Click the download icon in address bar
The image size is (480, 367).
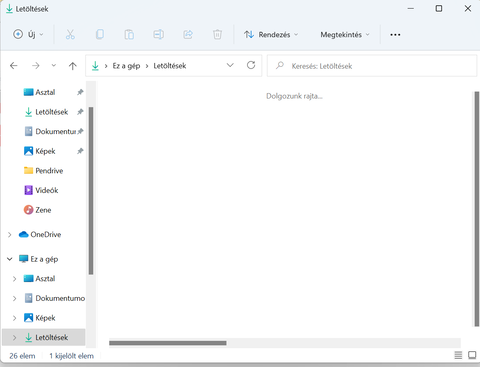coord(95,66)
